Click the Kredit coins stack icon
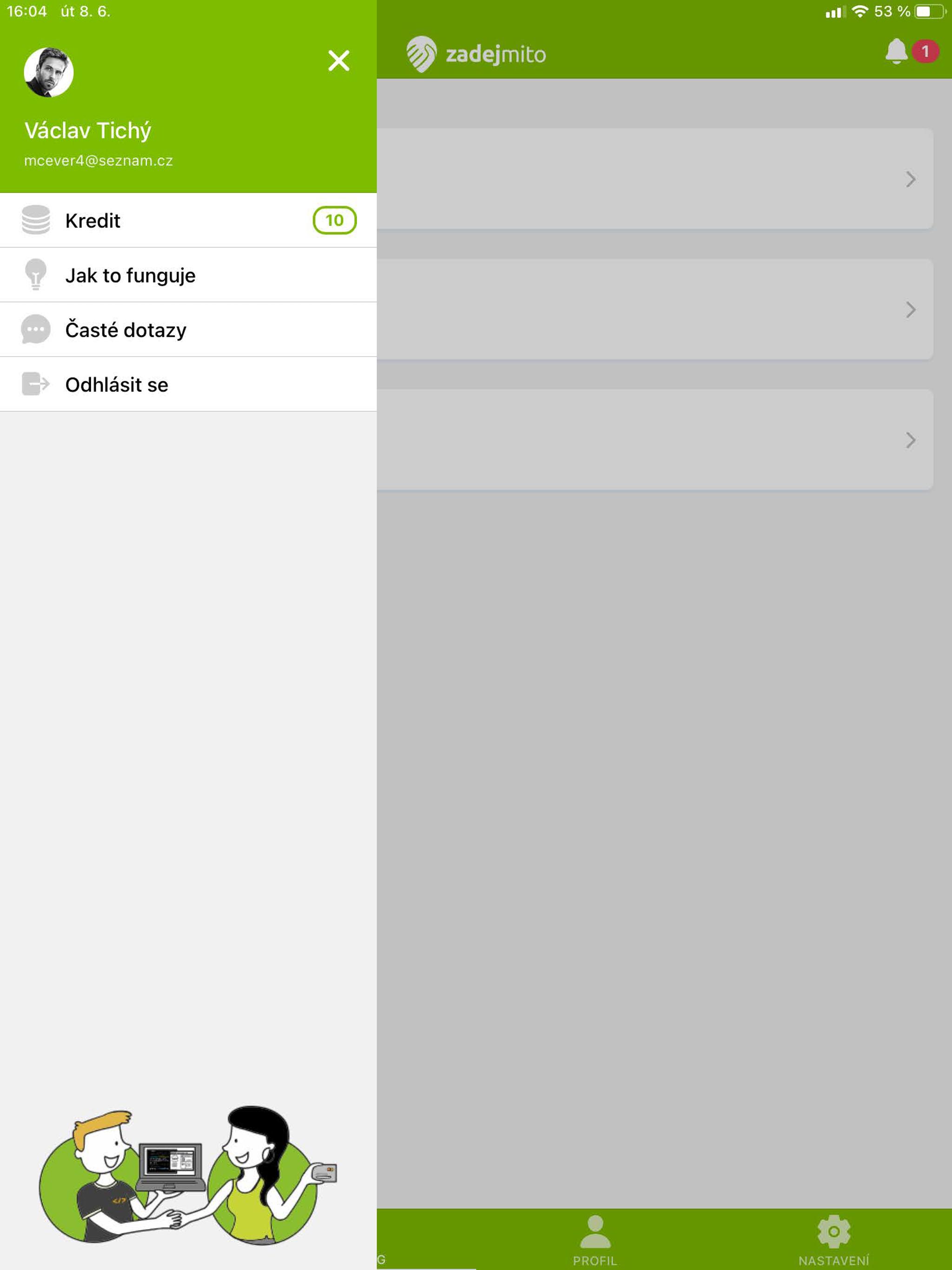 point(36,220)
